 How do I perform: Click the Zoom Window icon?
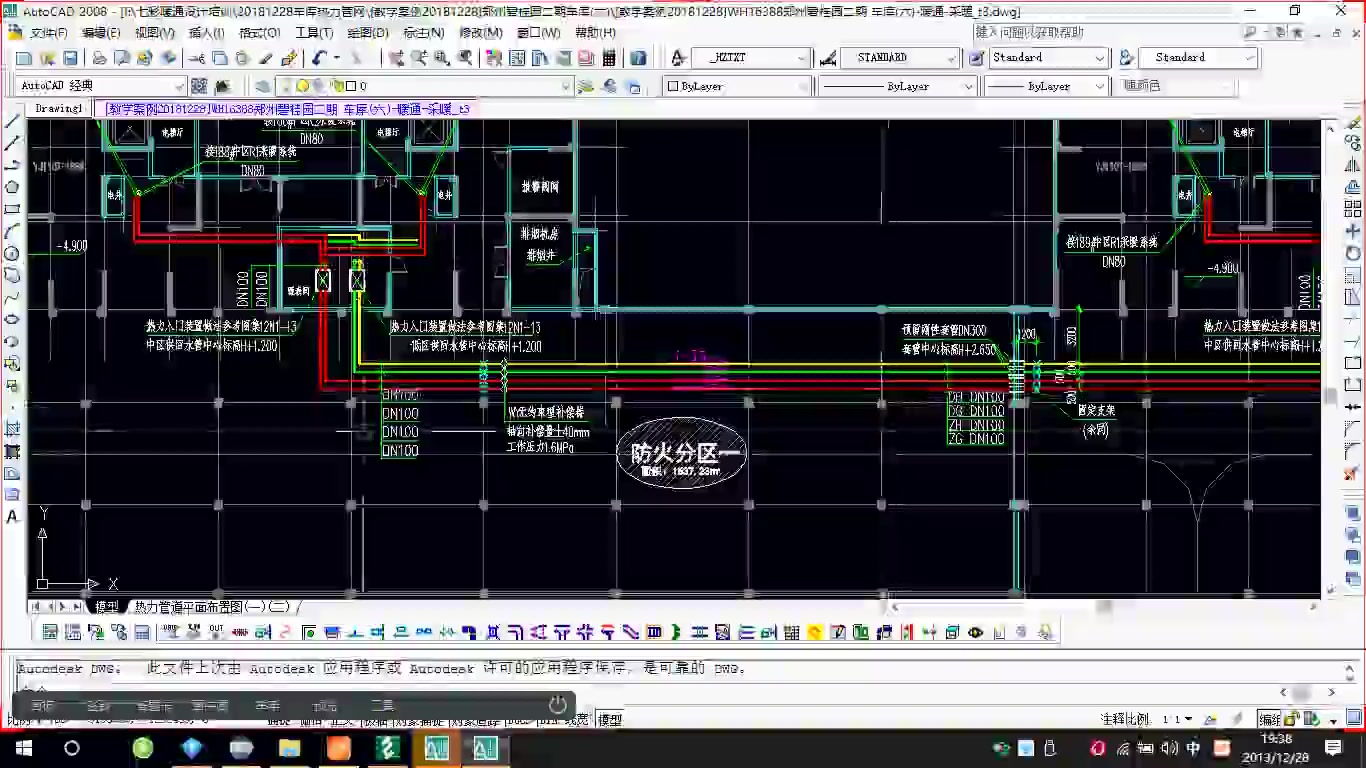coord(441,58)
